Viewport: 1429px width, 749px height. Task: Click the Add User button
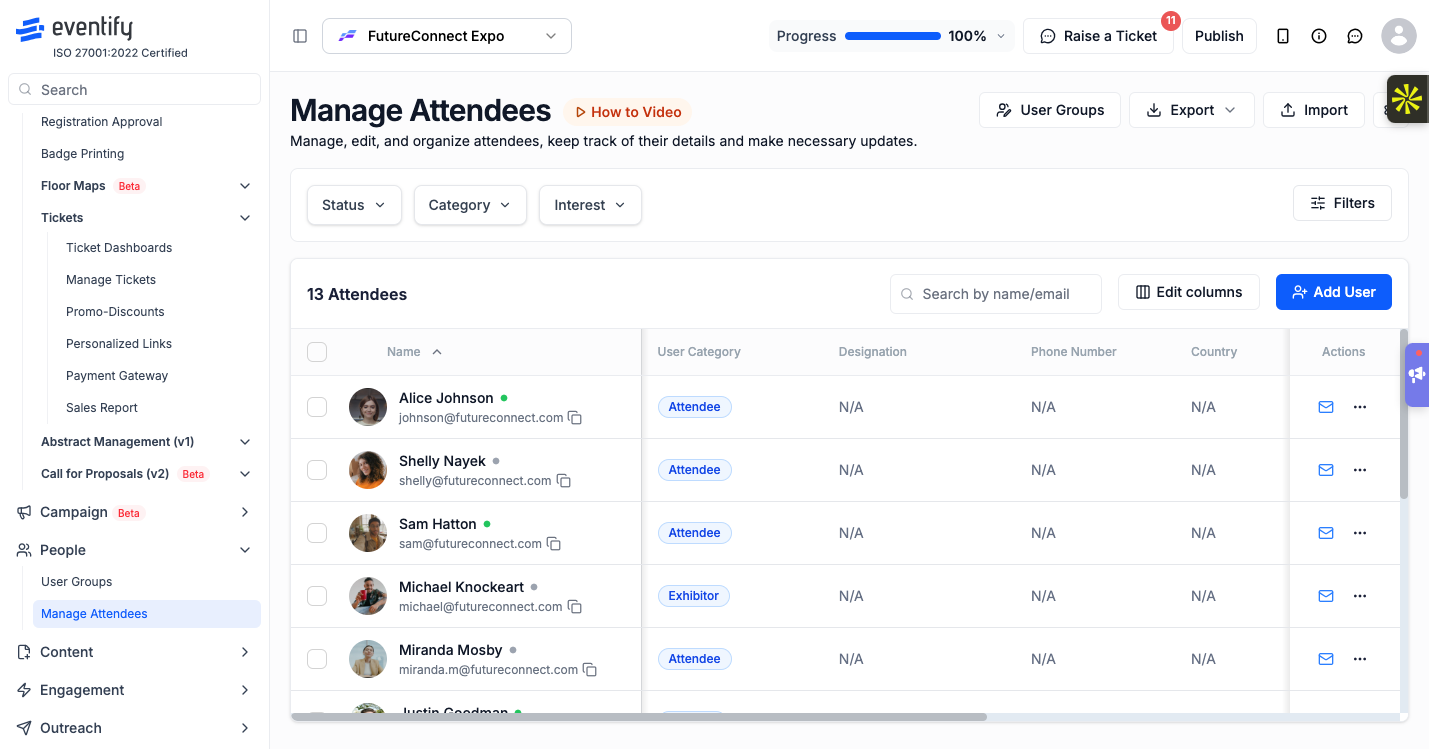click(x=1334, y=292)
